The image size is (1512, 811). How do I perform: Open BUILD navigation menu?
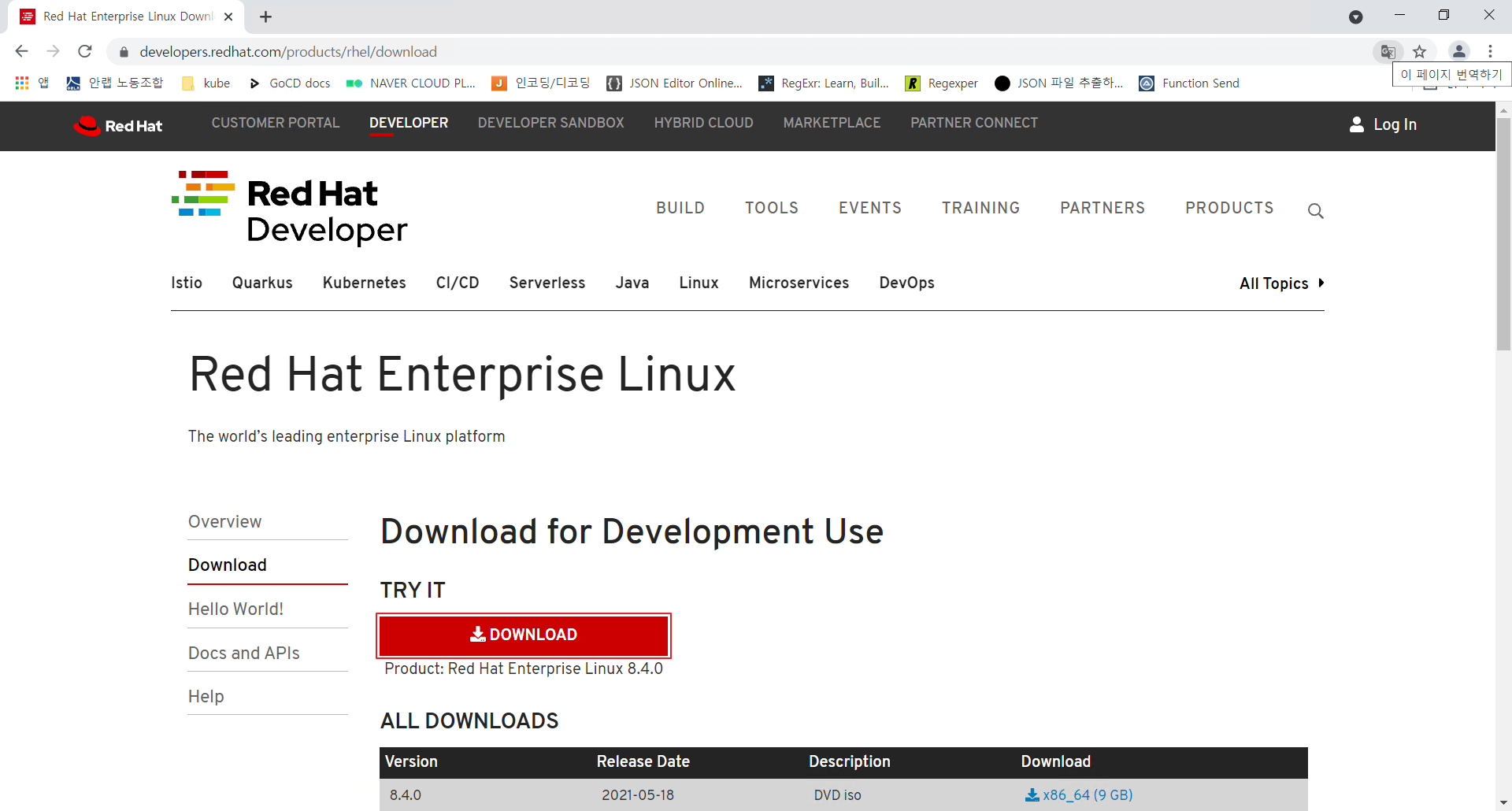680,208
